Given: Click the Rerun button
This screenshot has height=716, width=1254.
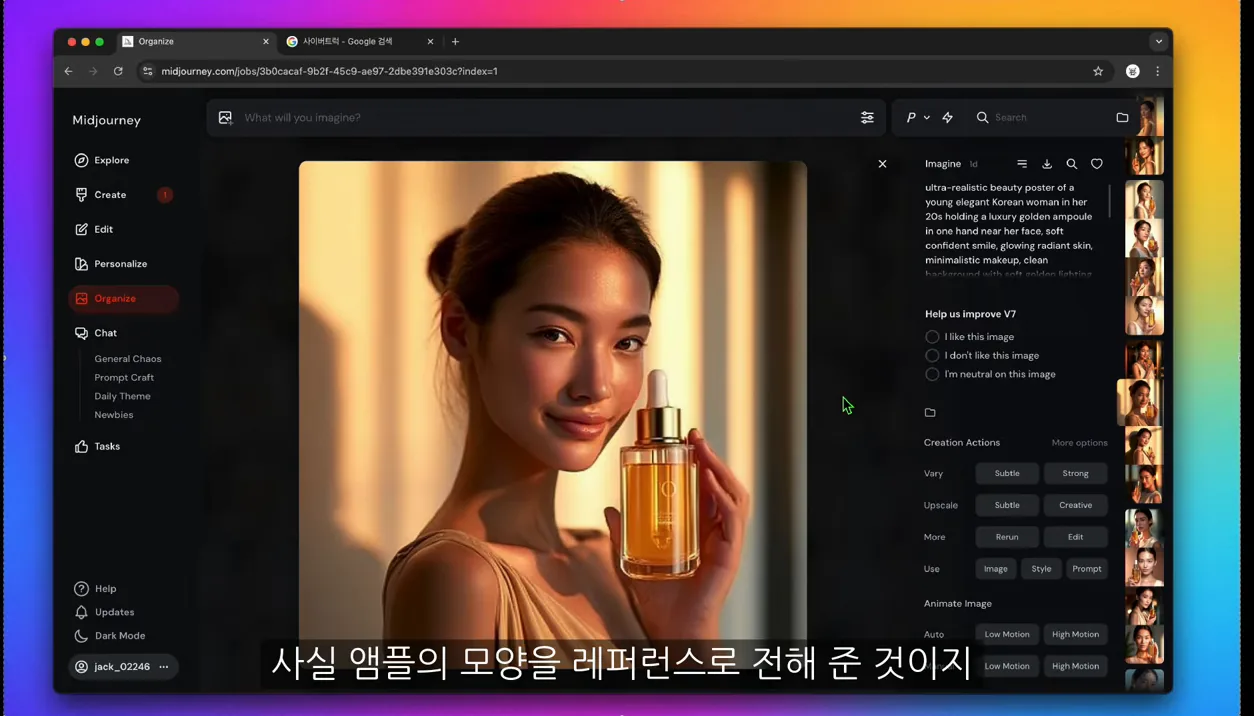Looking at the screenshot, I should [1007, 537].
